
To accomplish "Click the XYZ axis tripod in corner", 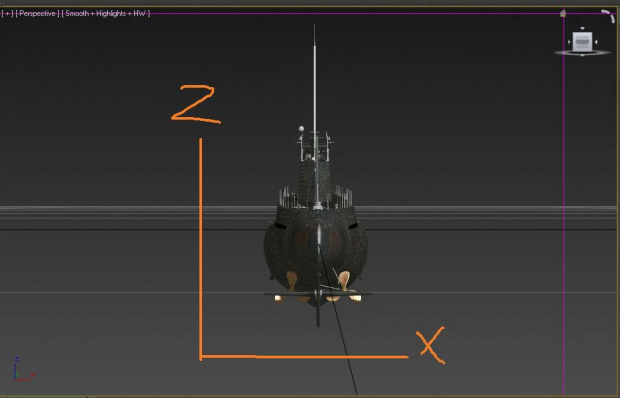I will pos(23,370).
